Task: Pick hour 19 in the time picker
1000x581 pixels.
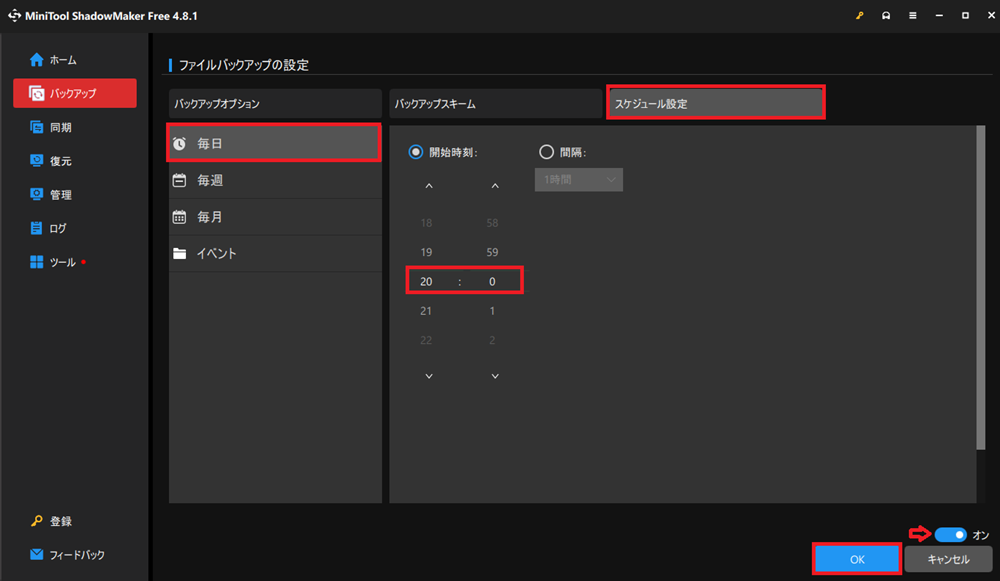Action: 426,253
